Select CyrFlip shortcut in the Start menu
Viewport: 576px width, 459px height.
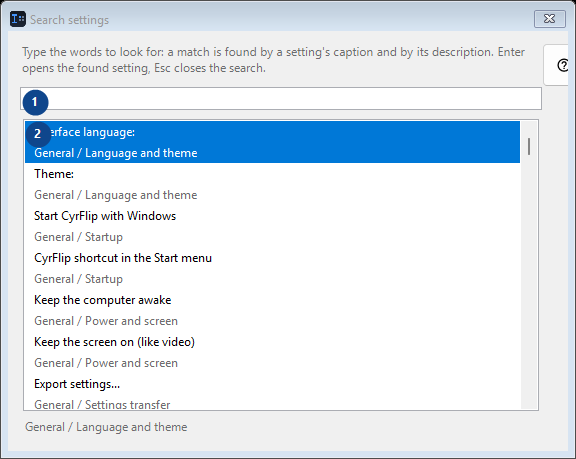pos(273,268)
